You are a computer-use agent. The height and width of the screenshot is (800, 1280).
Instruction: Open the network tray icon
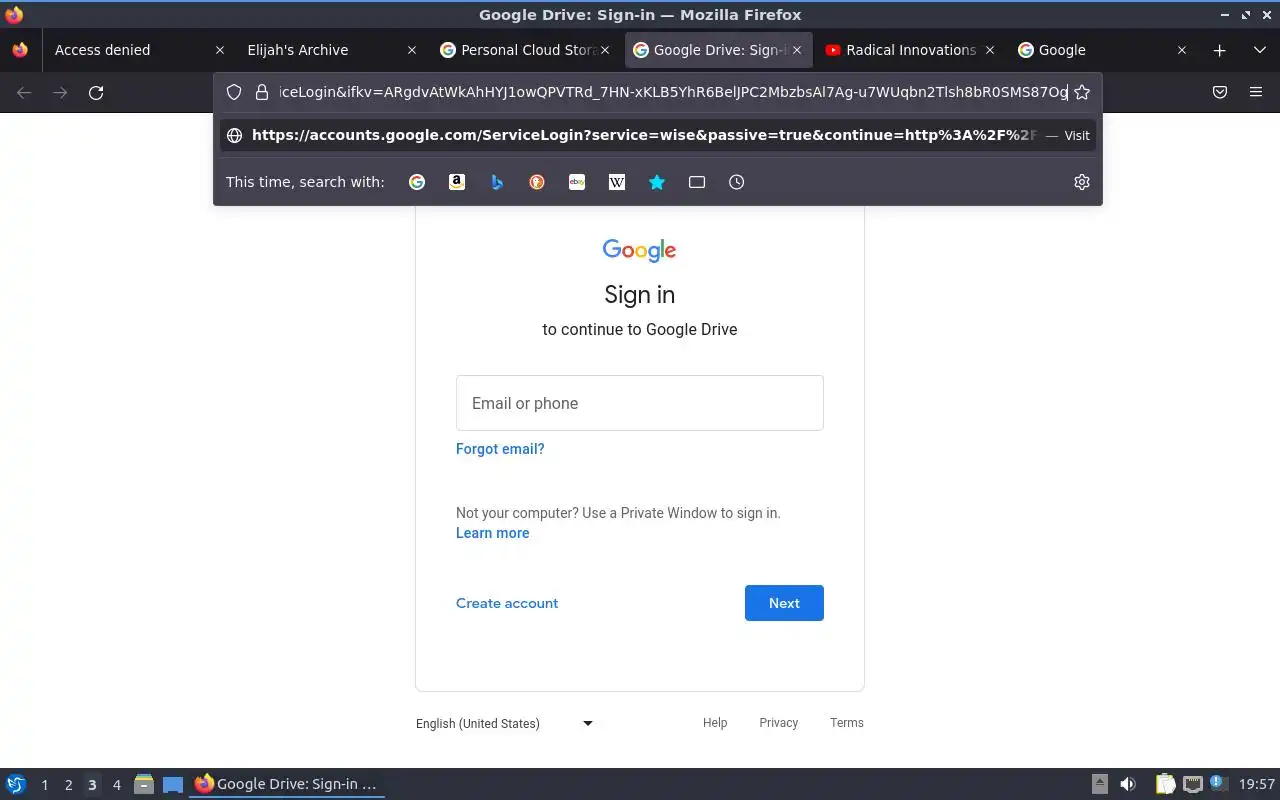[x=1192, y=784]
